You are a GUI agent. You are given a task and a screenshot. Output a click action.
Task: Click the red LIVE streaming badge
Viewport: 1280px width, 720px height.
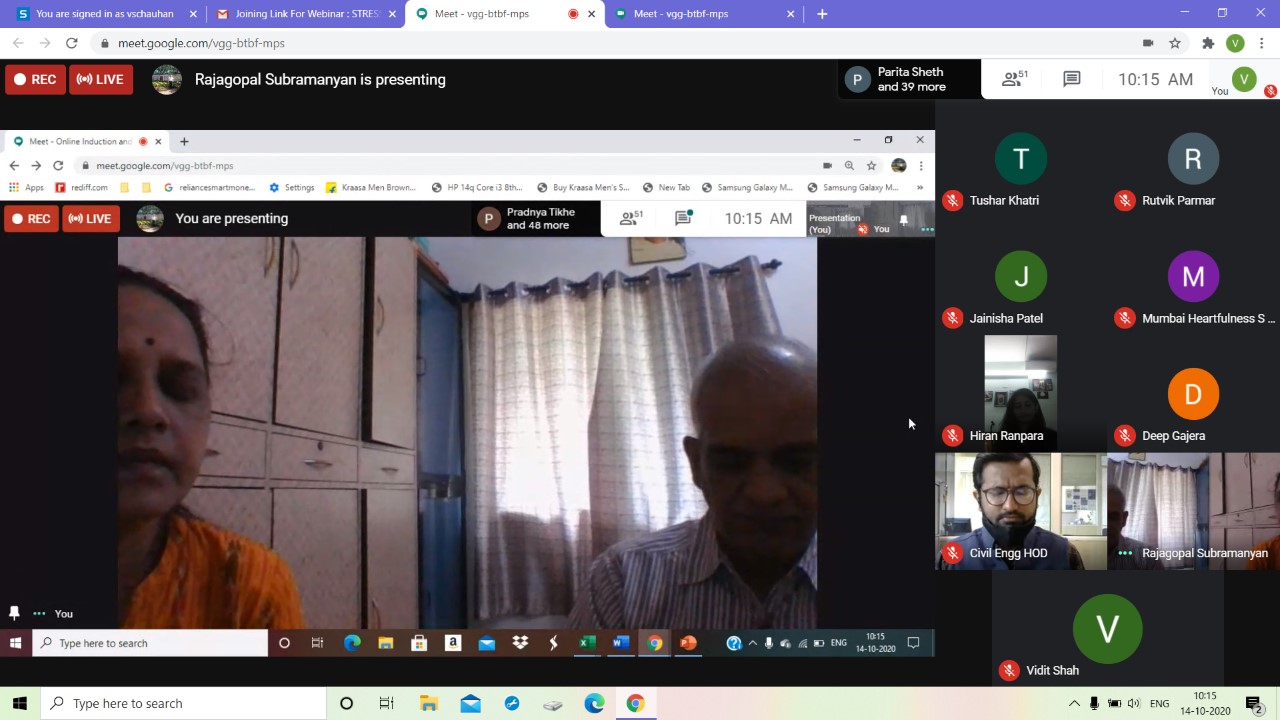pyautogui.click(x=100, y=79)
